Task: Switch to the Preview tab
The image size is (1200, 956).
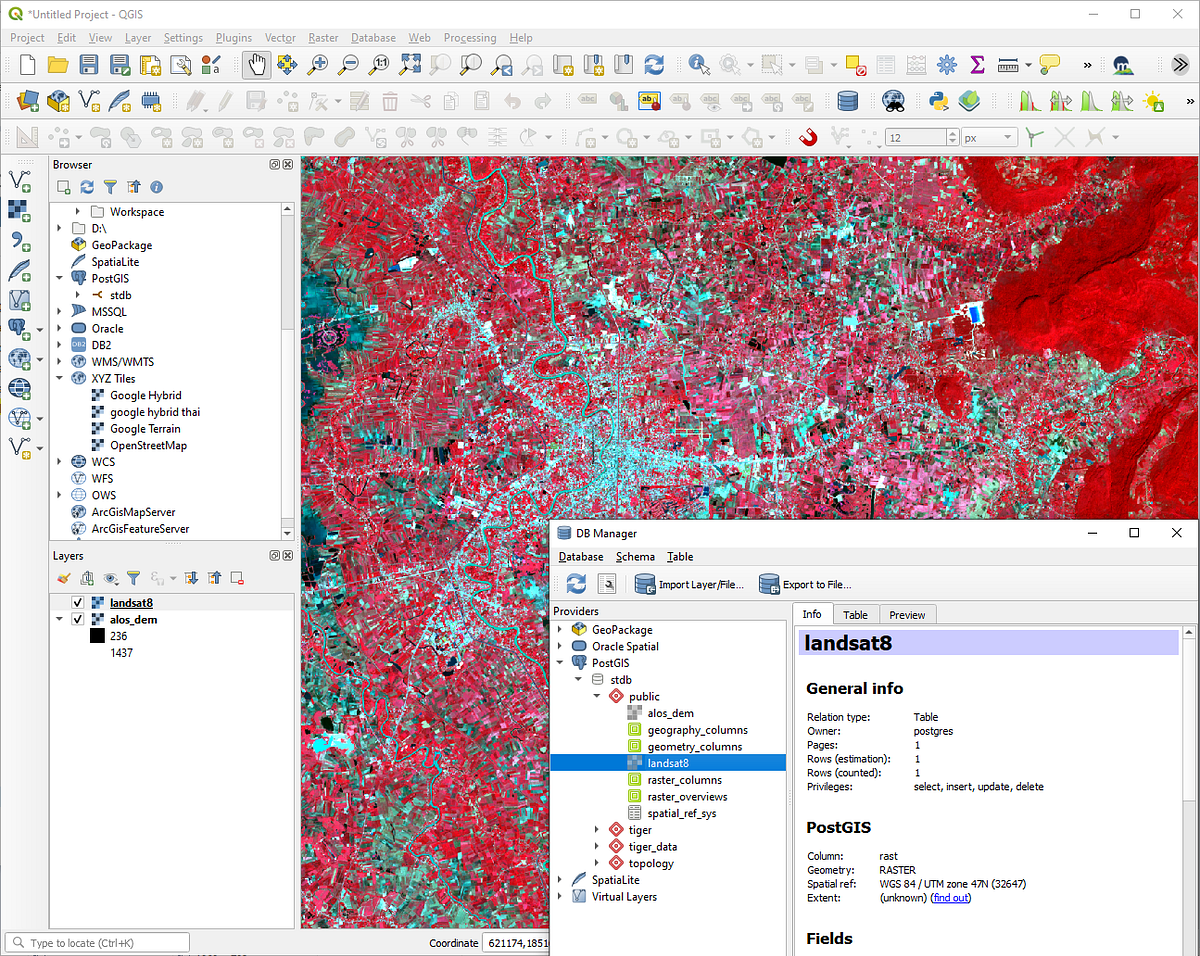Action: (x=907, y=615)
